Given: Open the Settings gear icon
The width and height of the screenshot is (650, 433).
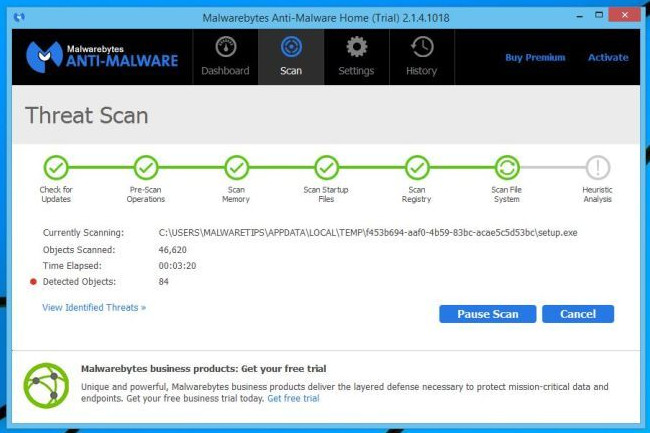Looking at the screenshot, I should pos(357,47).
